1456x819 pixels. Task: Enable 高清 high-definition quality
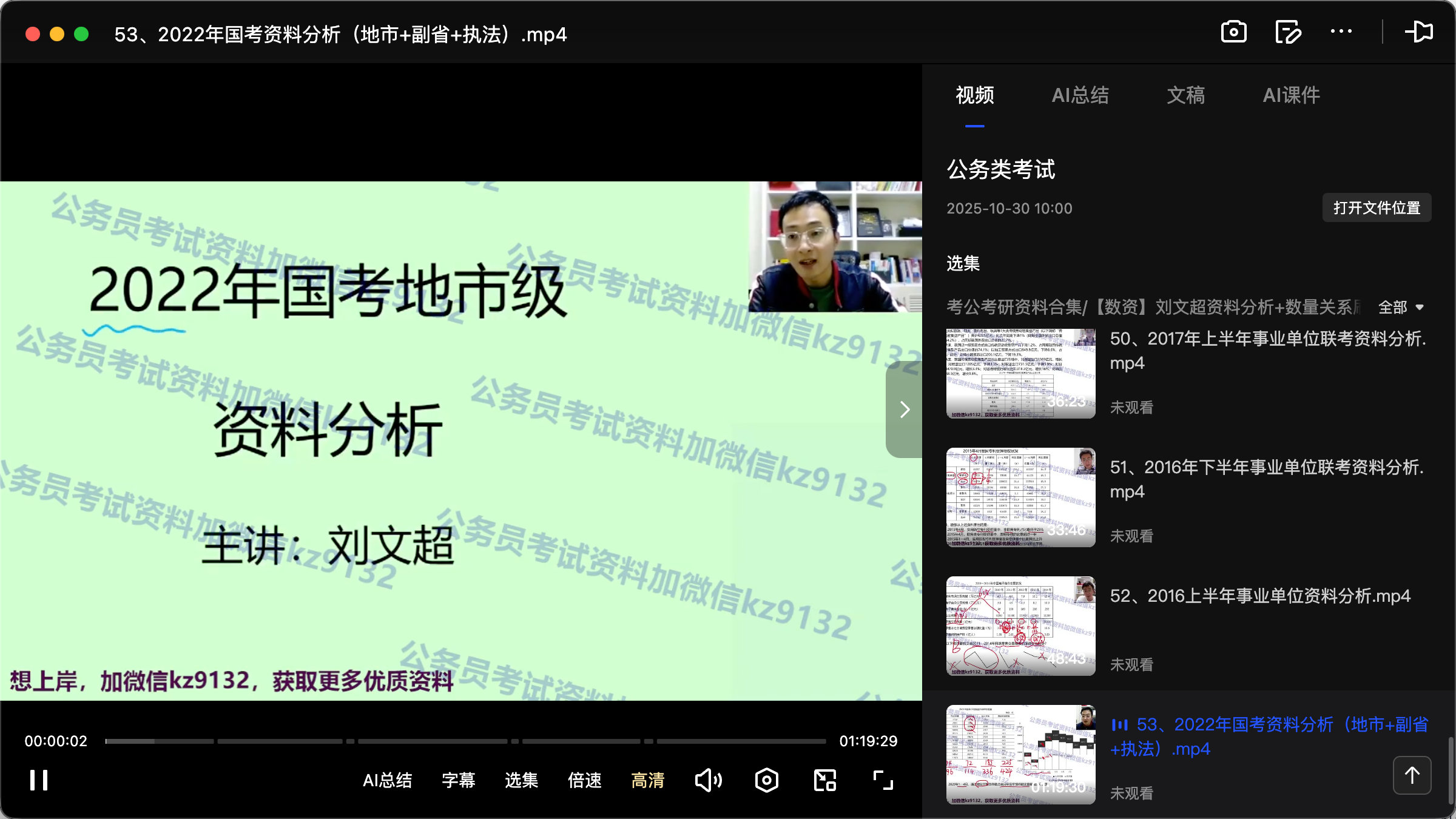pos(647,780)
